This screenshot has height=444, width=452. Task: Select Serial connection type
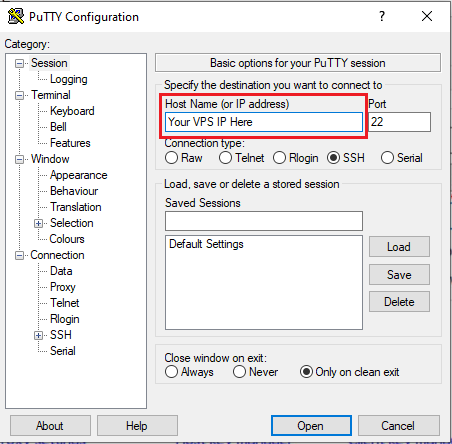click(x=387, y=158)
